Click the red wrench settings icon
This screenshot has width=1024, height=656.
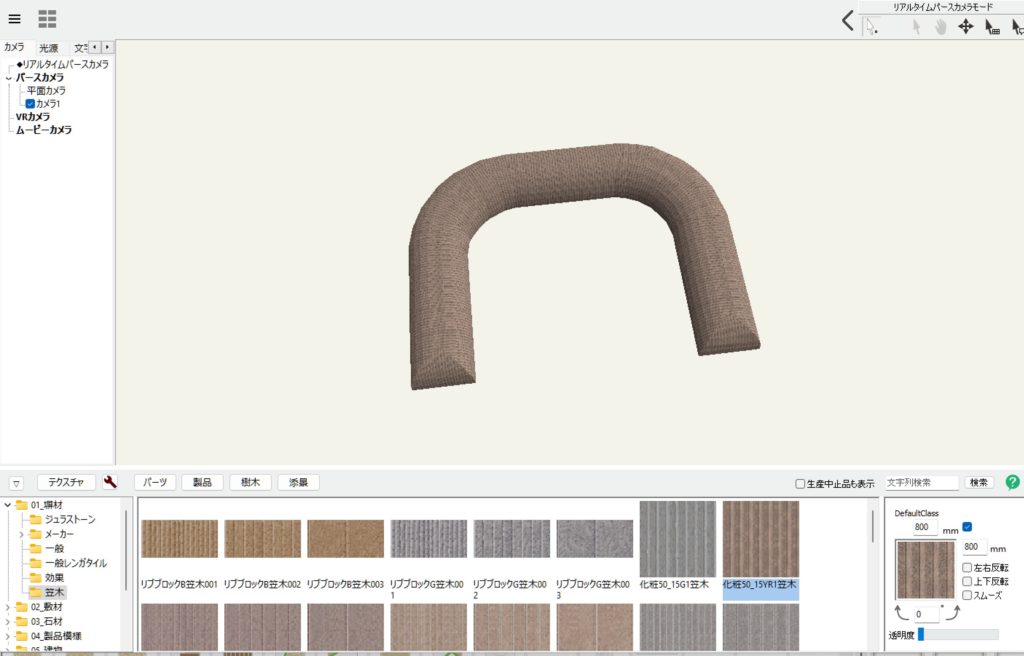(111, 482)
